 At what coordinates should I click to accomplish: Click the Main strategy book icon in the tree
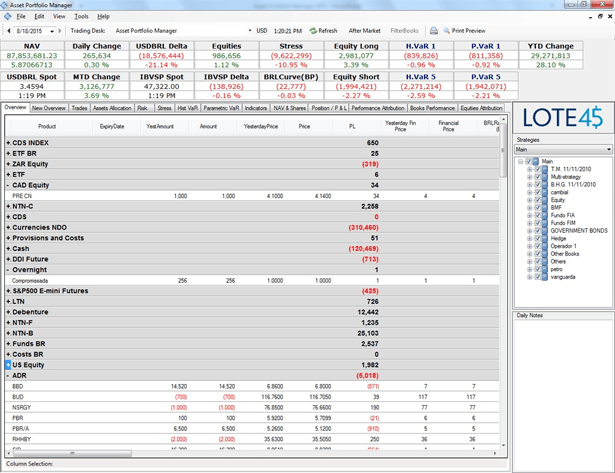click(537, 161)
